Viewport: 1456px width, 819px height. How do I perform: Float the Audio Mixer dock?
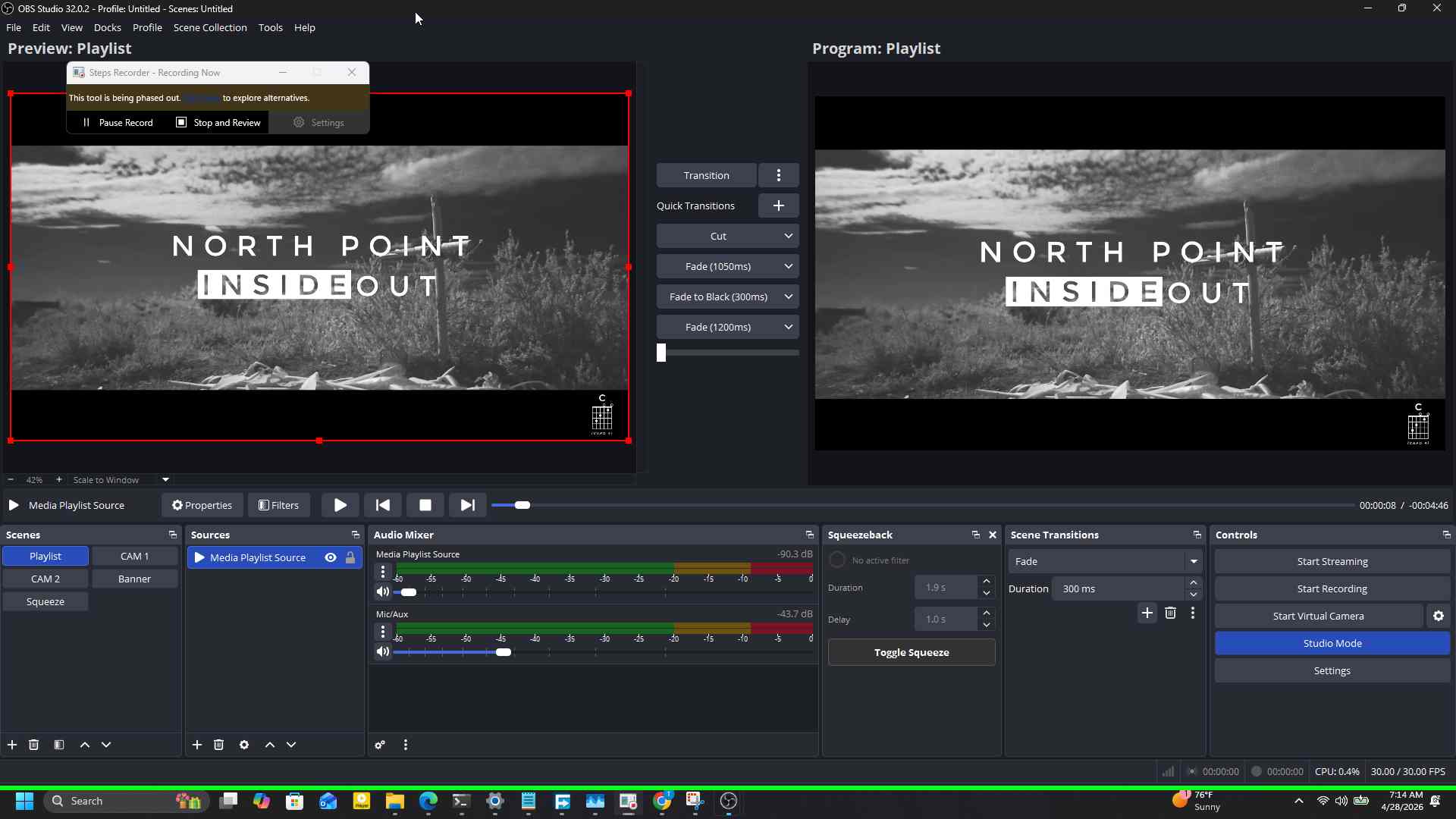[x=810, y=535]
